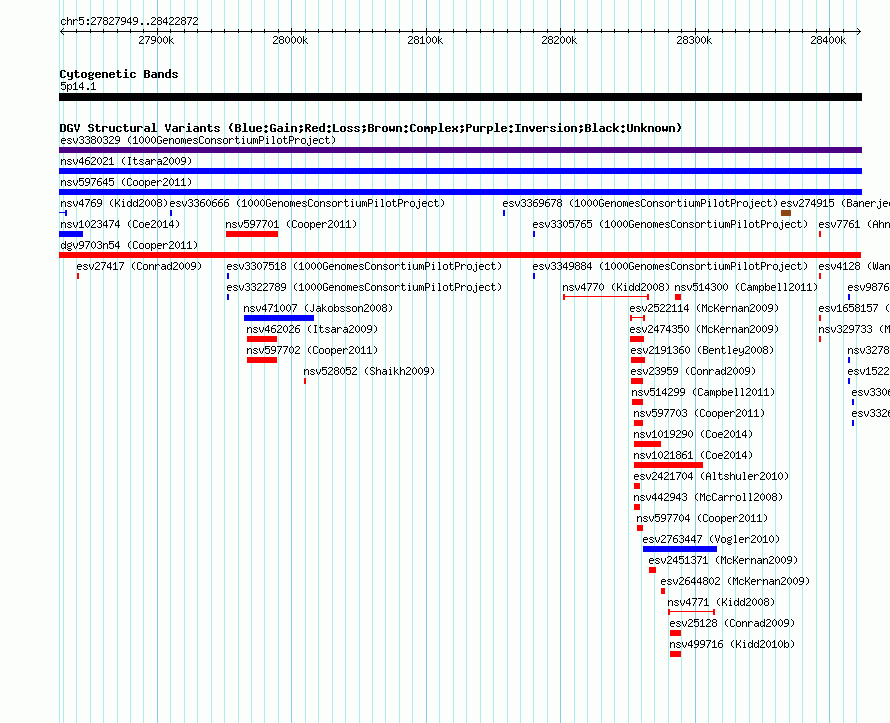Click the Cytogenetic Bands track title
Screen dimensions: 890x723
[119, 74]
